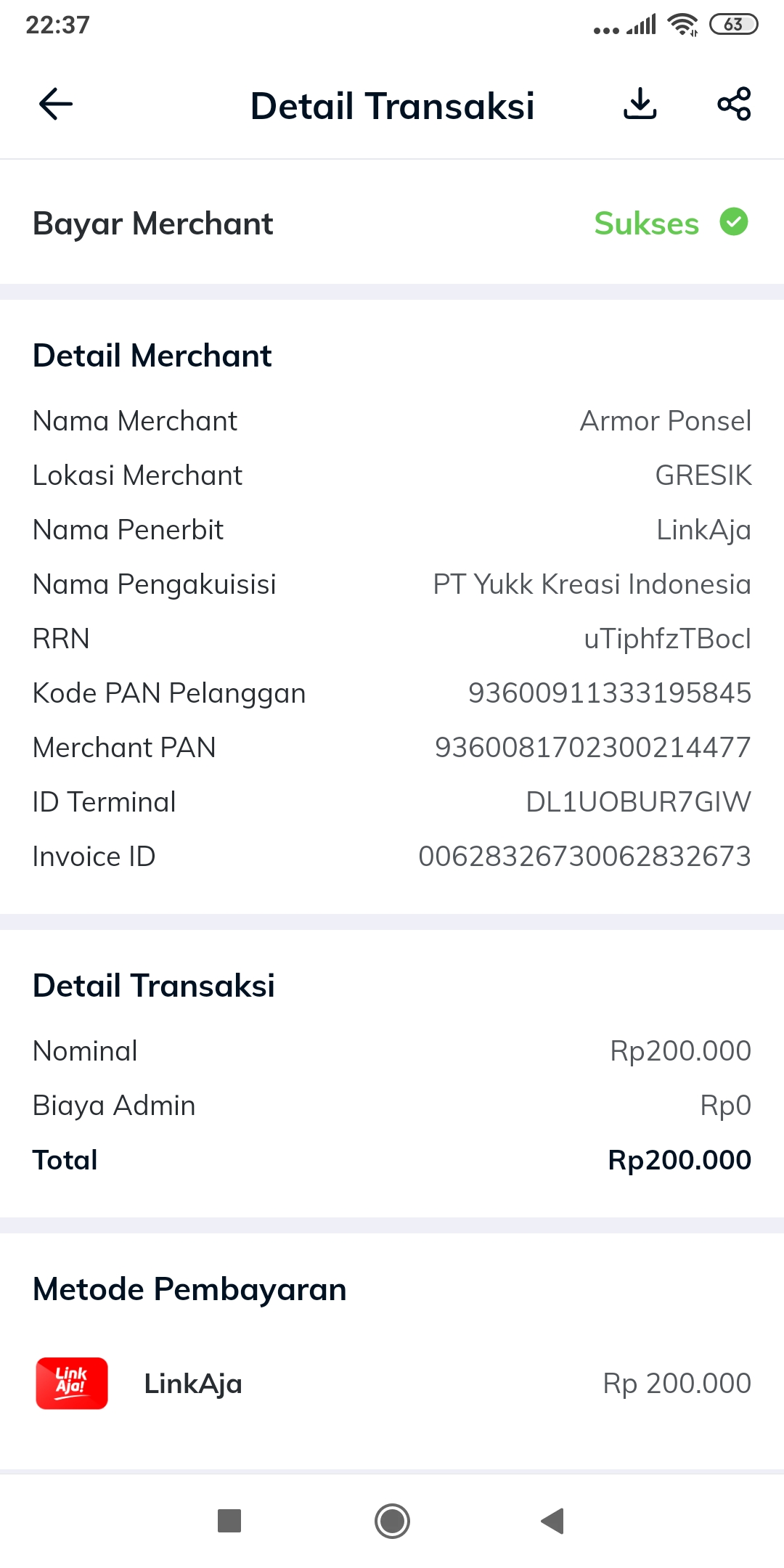Tap the Sukses status label
The width and height of the screenshot is (784, 1568).
[646, 224]
